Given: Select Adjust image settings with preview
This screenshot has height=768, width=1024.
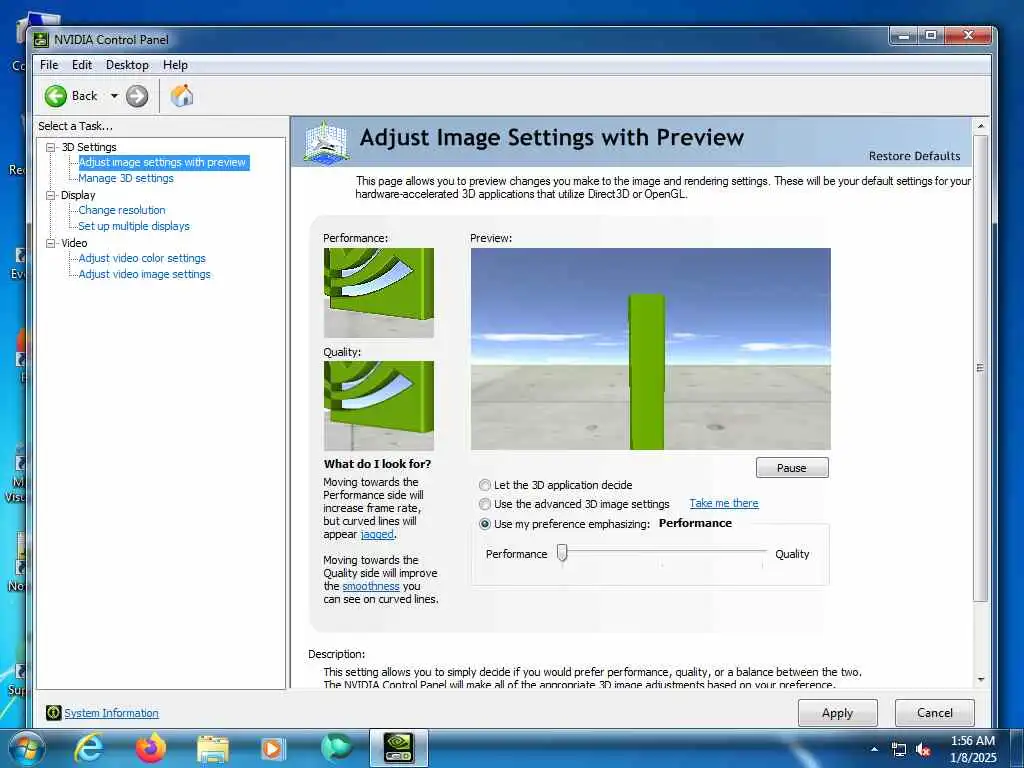Looking at the screenshot, I should (163, 163).
